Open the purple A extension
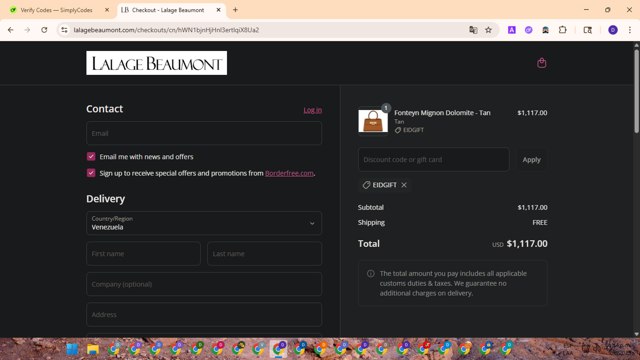 (511, 30)
